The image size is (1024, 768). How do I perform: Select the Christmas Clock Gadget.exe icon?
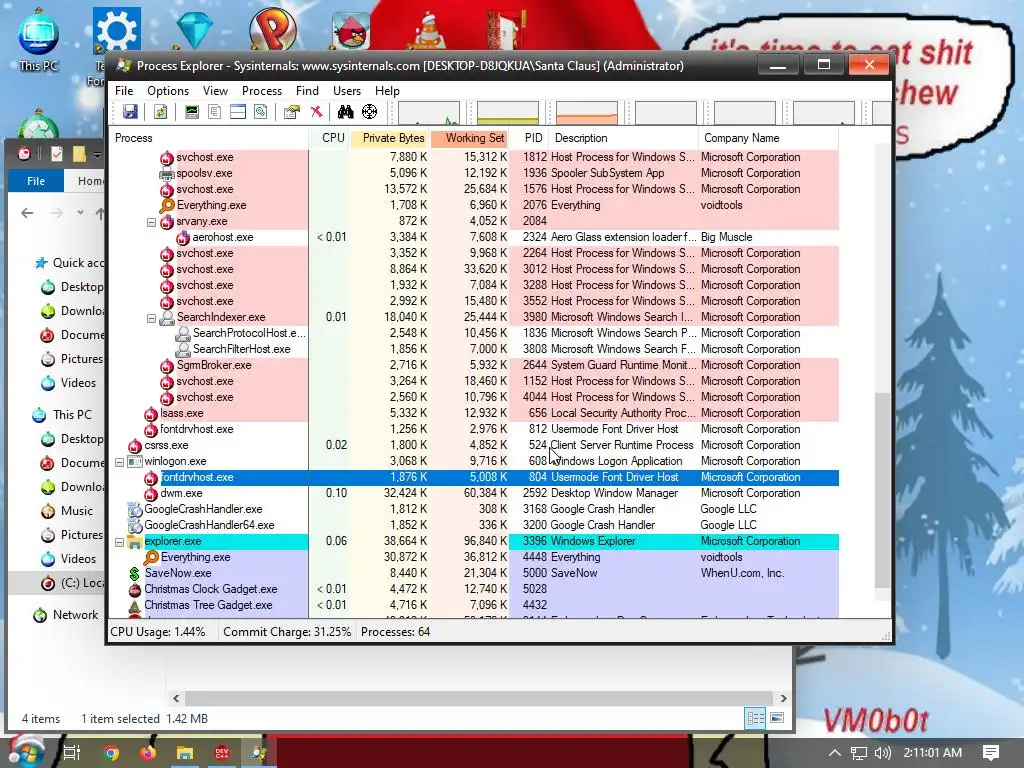(x=135, y=589)
